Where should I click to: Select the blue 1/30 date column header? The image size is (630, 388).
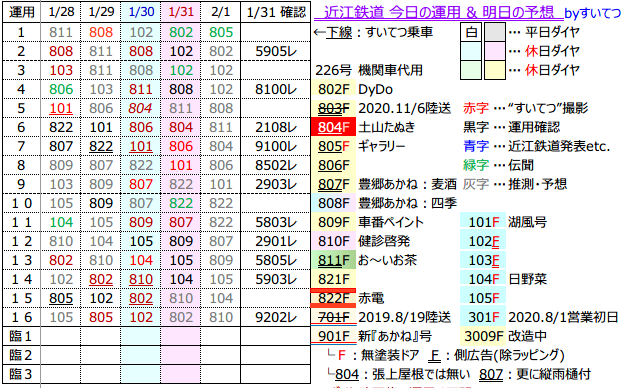[141, 12]
